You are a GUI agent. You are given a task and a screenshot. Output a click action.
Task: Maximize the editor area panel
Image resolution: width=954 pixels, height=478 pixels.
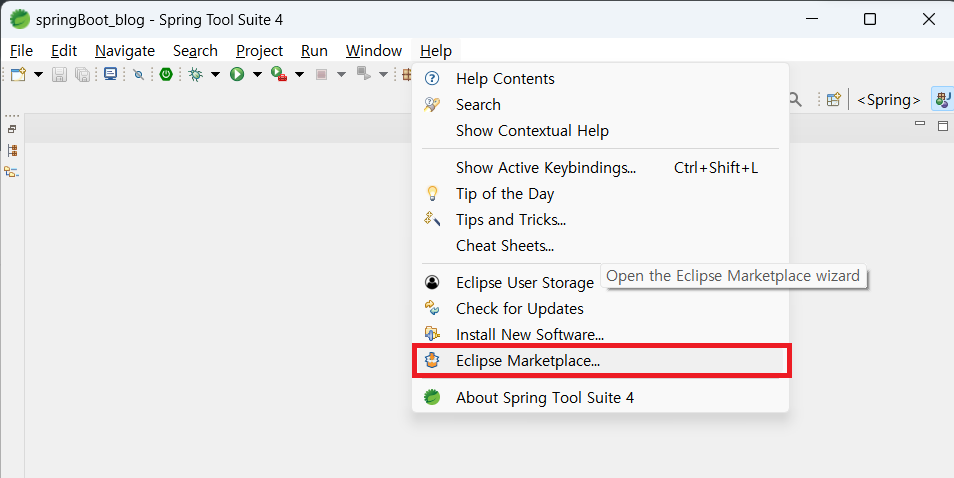943,126
